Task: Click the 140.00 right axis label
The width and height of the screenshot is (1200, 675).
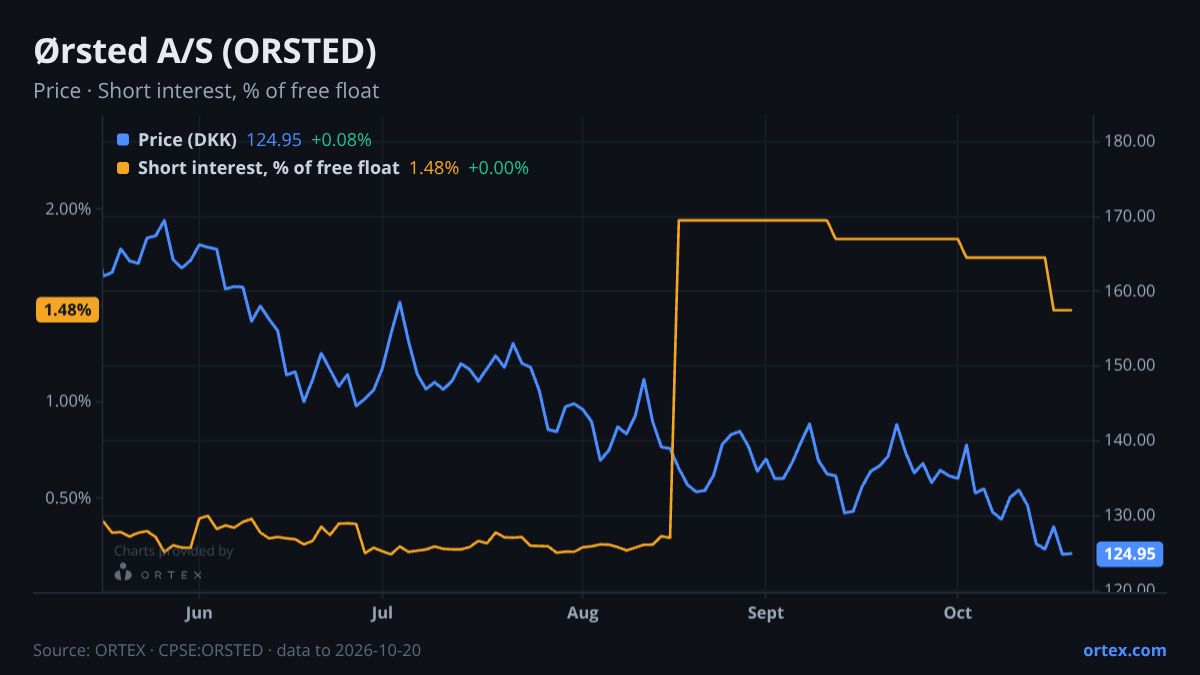Action: [x=1130, y=440]
